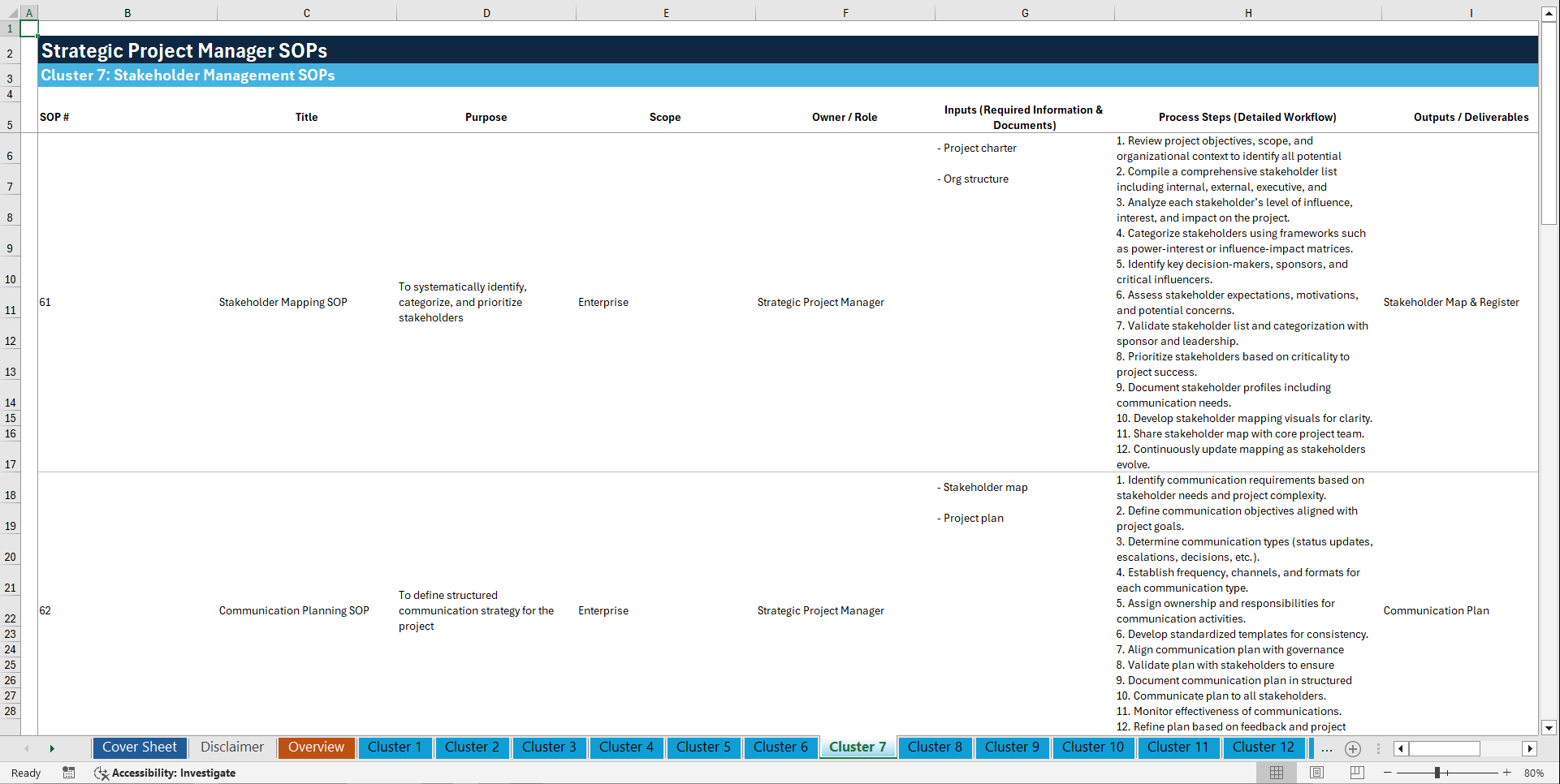The image size is (1560, 784).
Task: Click vertical scrollbar down arrow
Action: click(x=1549, y=728)
